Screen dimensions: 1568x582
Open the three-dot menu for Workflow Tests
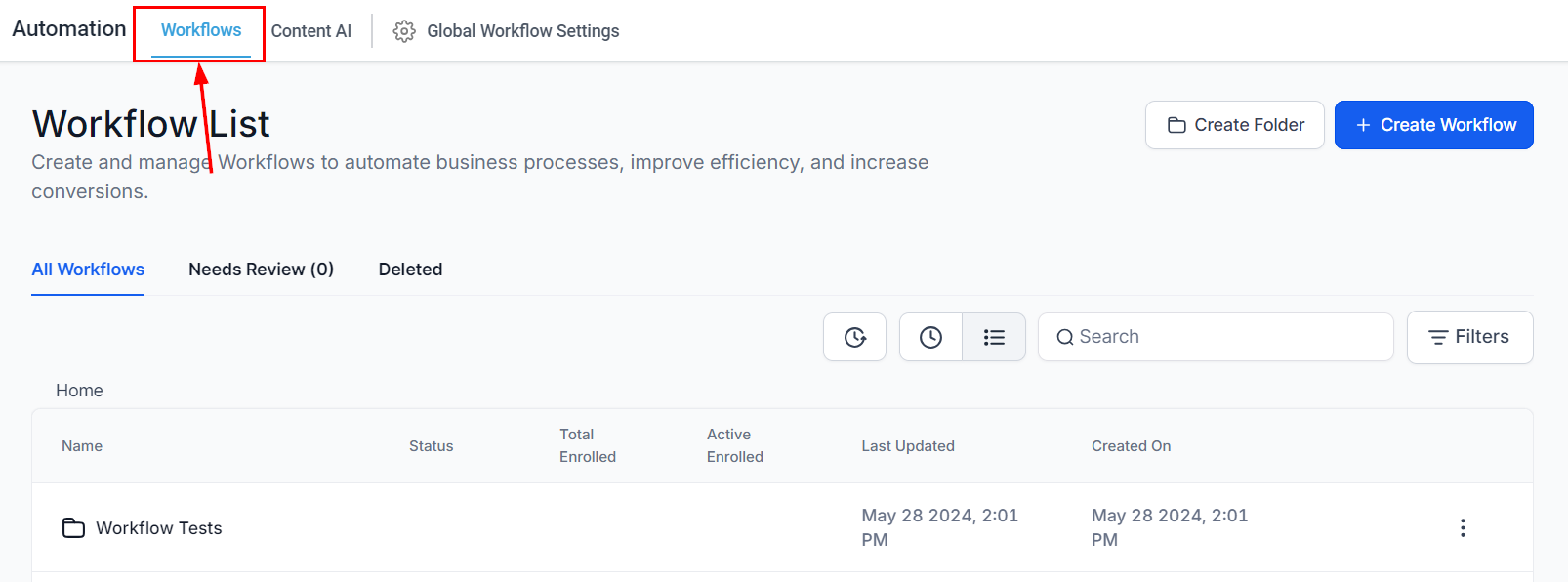coord(1462,528)
